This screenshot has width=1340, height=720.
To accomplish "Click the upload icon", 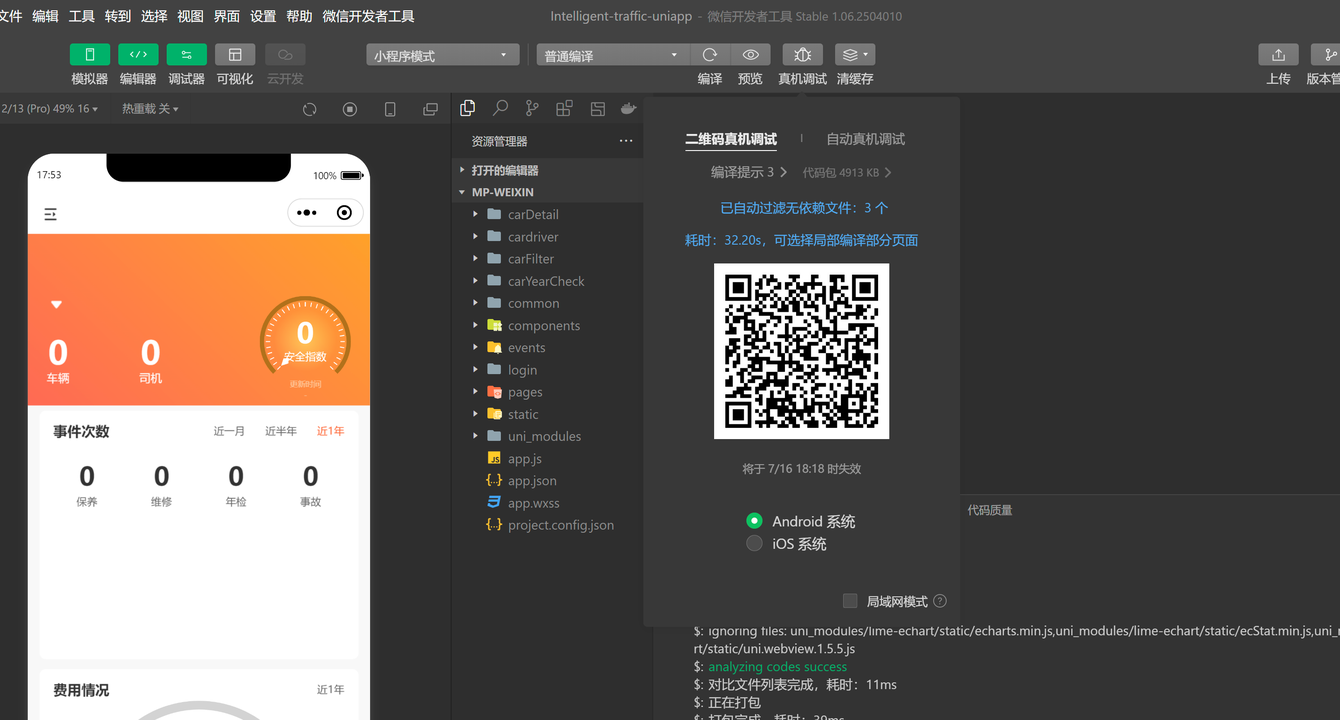I will [1278, 55].
